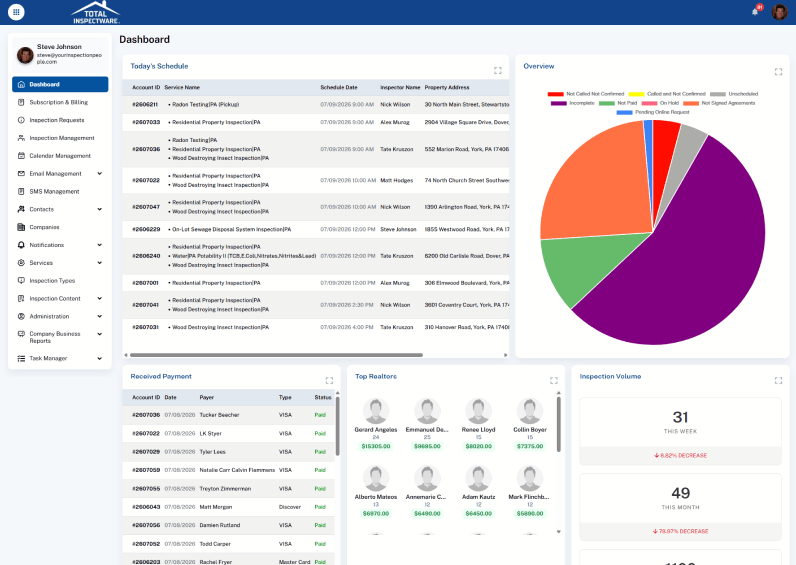Viewport: 796px width, 565px height.
Task: Toggle Not Signed Agreements legend item
Action: point(719,103)
